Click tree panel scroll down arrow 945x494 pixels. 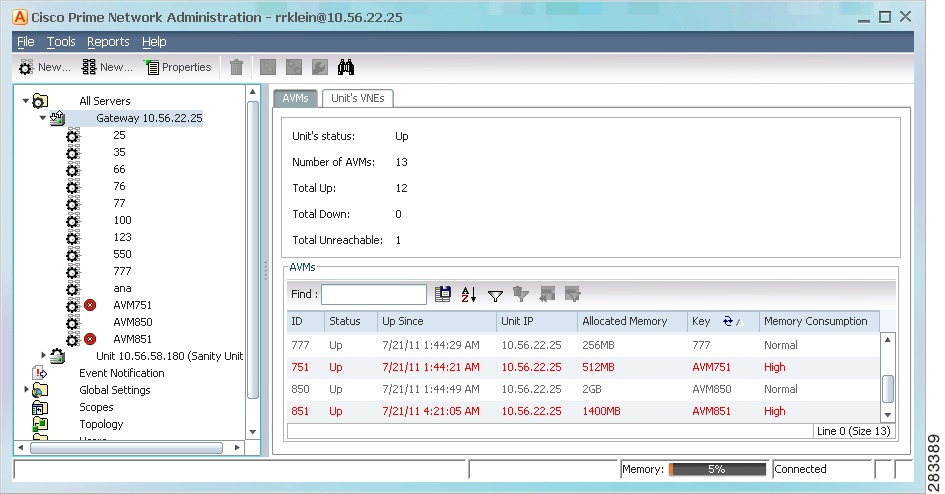tap(253, 432)
